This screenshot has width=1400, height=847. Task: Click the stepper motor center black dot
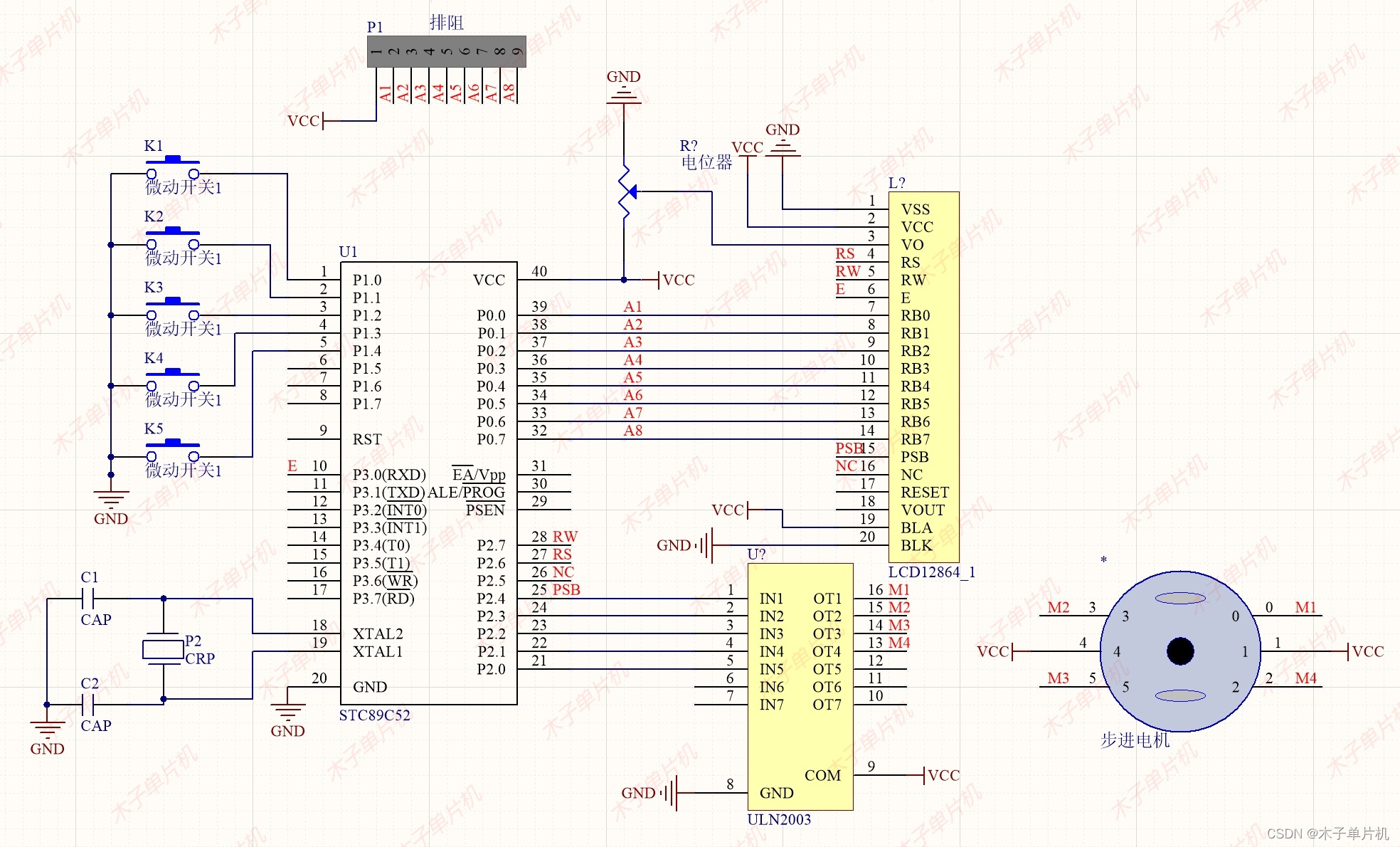[1180, 651]
